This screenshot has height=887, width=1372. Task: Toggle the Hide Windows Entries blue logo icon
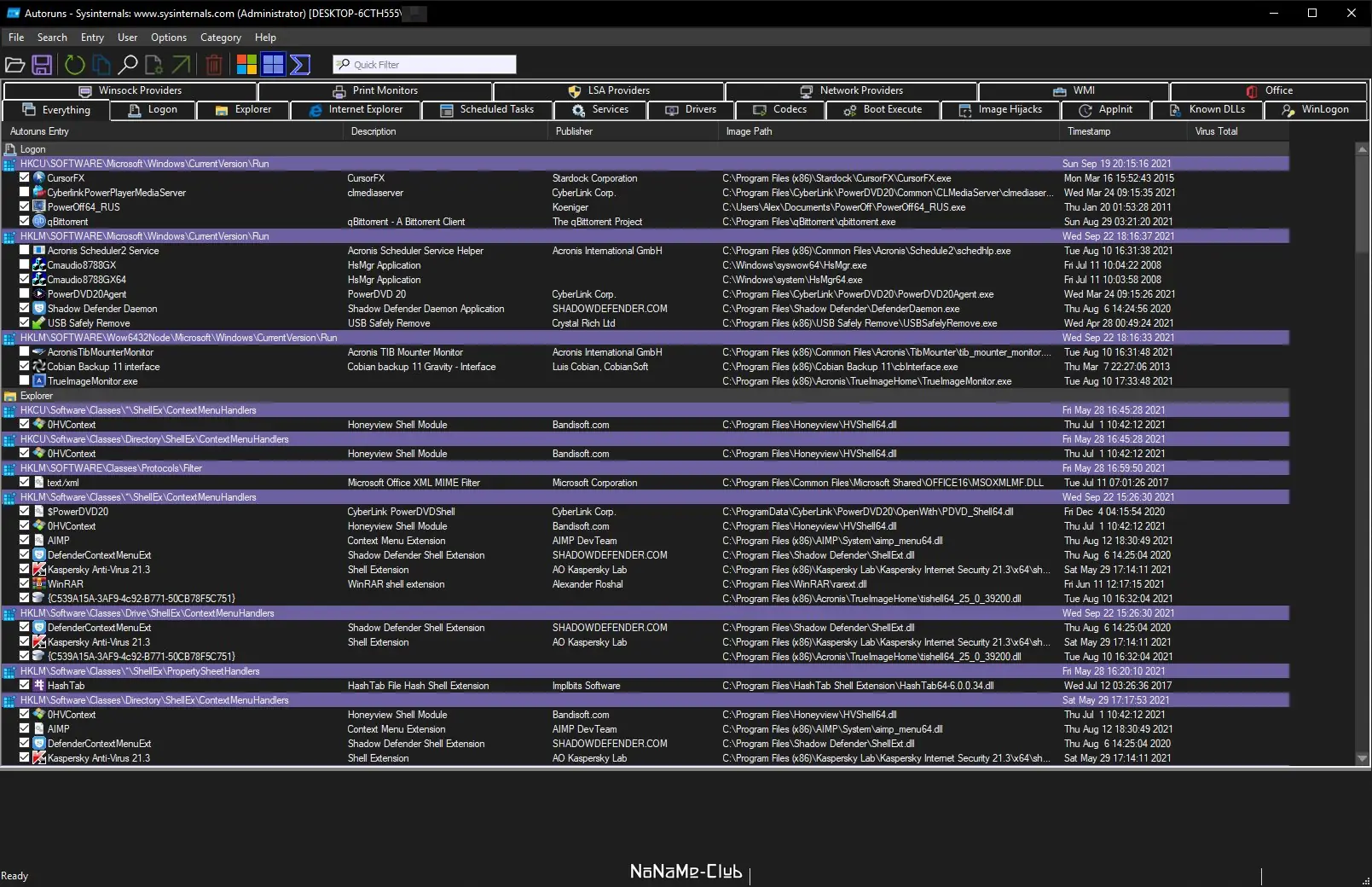(x=273, y=65)
